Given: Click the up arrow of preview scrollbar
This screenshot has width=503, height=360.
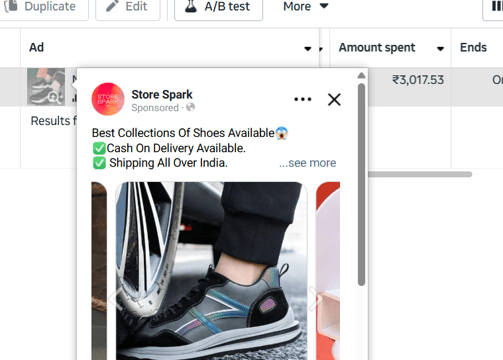Looking at the screenshot, I should click(x=361, y=76).
